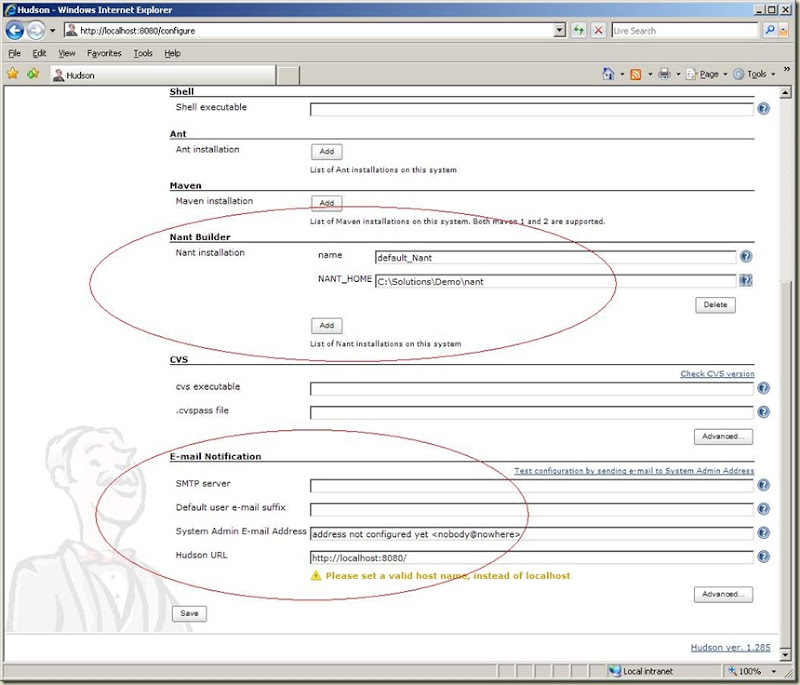Open help for System Admin E-mail Address

[x=763, y=532]
